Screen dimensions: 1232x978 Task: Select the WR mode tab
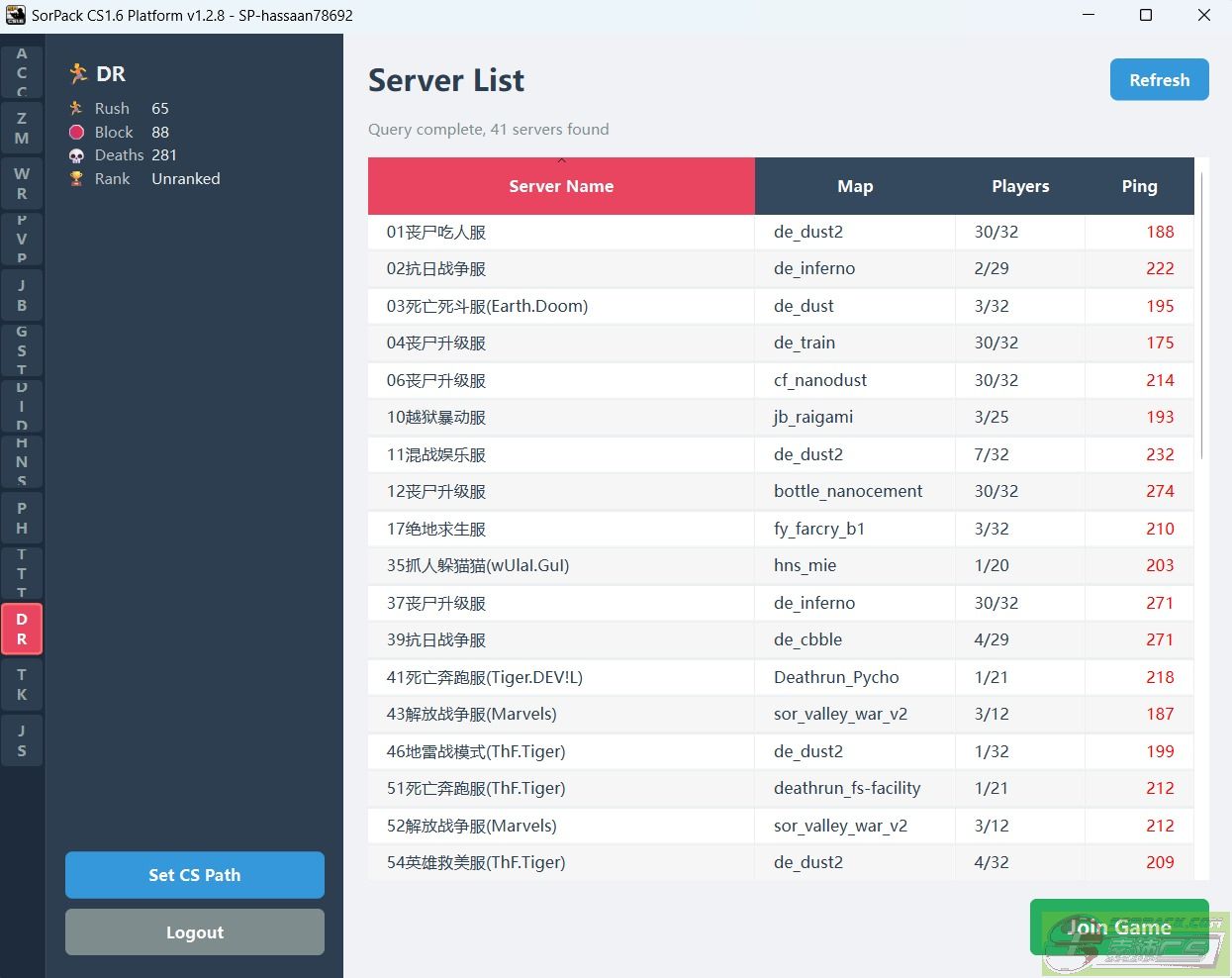(22, 183)
